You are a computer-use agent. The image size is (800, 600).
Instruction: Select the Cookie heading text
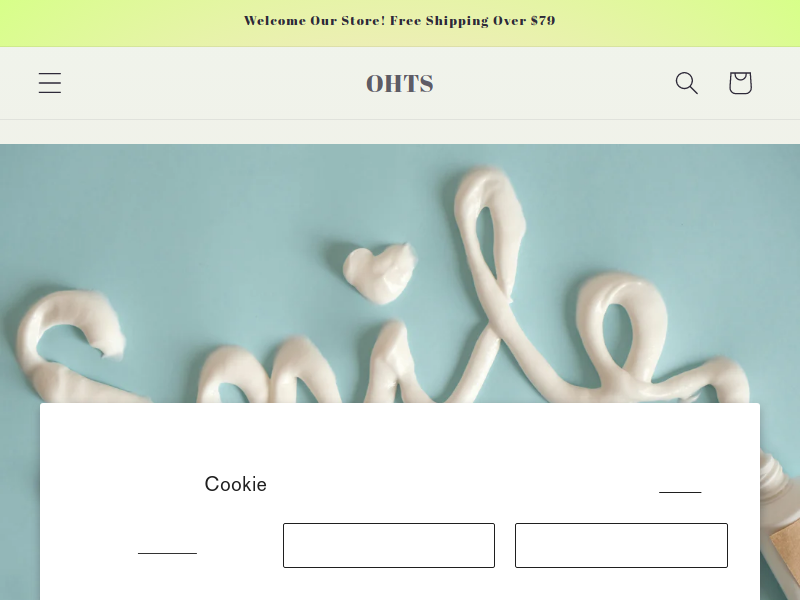[236, 484]
